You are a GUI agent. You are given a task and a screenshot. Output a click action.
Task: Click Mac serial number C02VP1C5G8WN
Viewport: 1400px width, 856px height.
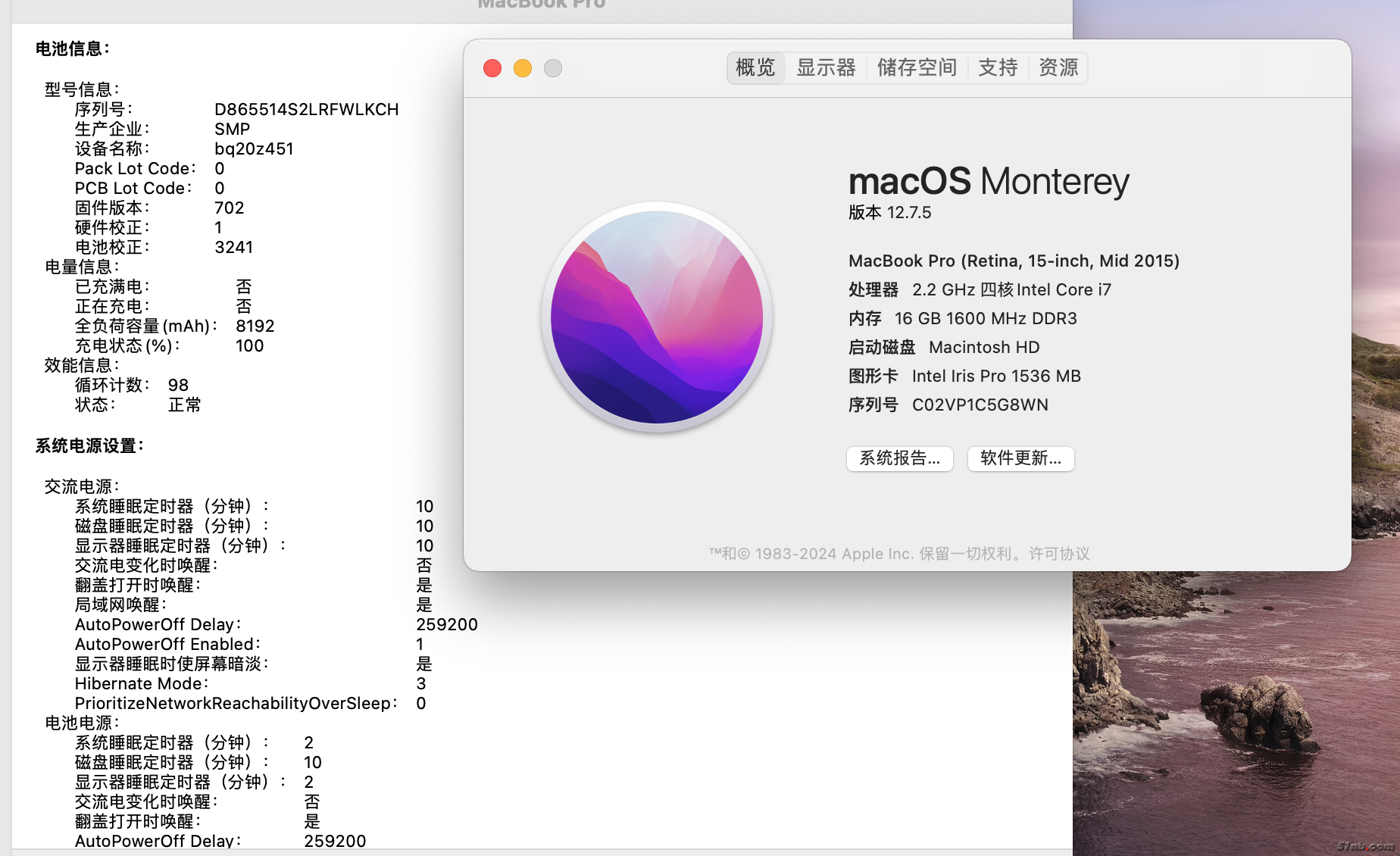tap(980, 405)
